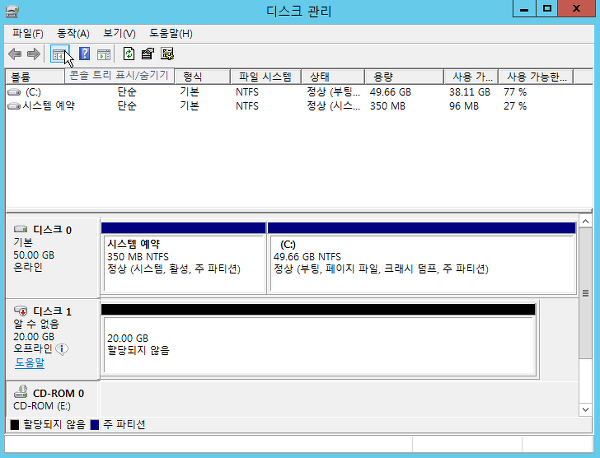Click the blue 주 파티션 legend swatch
Screen dimensions: 600x458
point(95,425)
